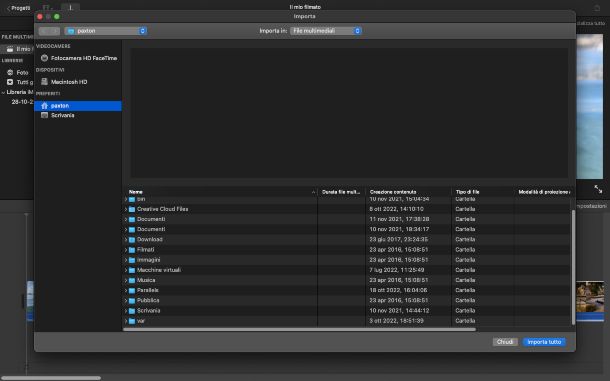Viewport: 610px width, 381px height.
Task: Click the Musica folder icon
Action: click(132, 280)
